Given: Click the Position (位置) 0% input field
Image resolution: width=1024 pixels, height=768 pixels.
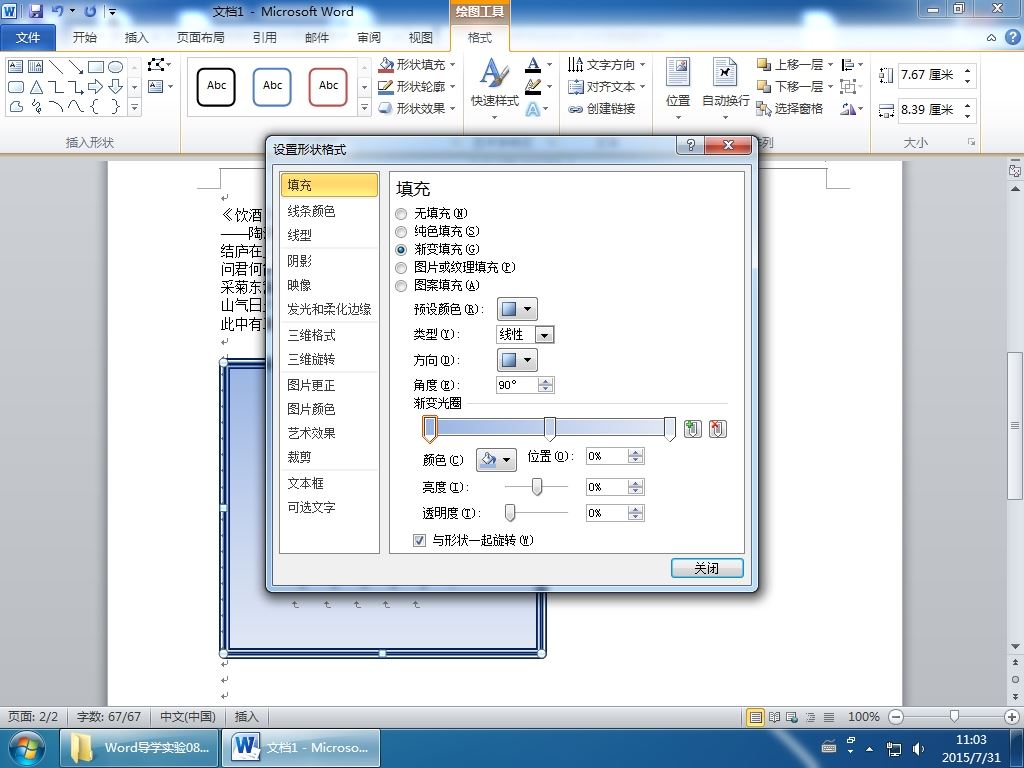Looking at the screenshot, I should 607,456.
